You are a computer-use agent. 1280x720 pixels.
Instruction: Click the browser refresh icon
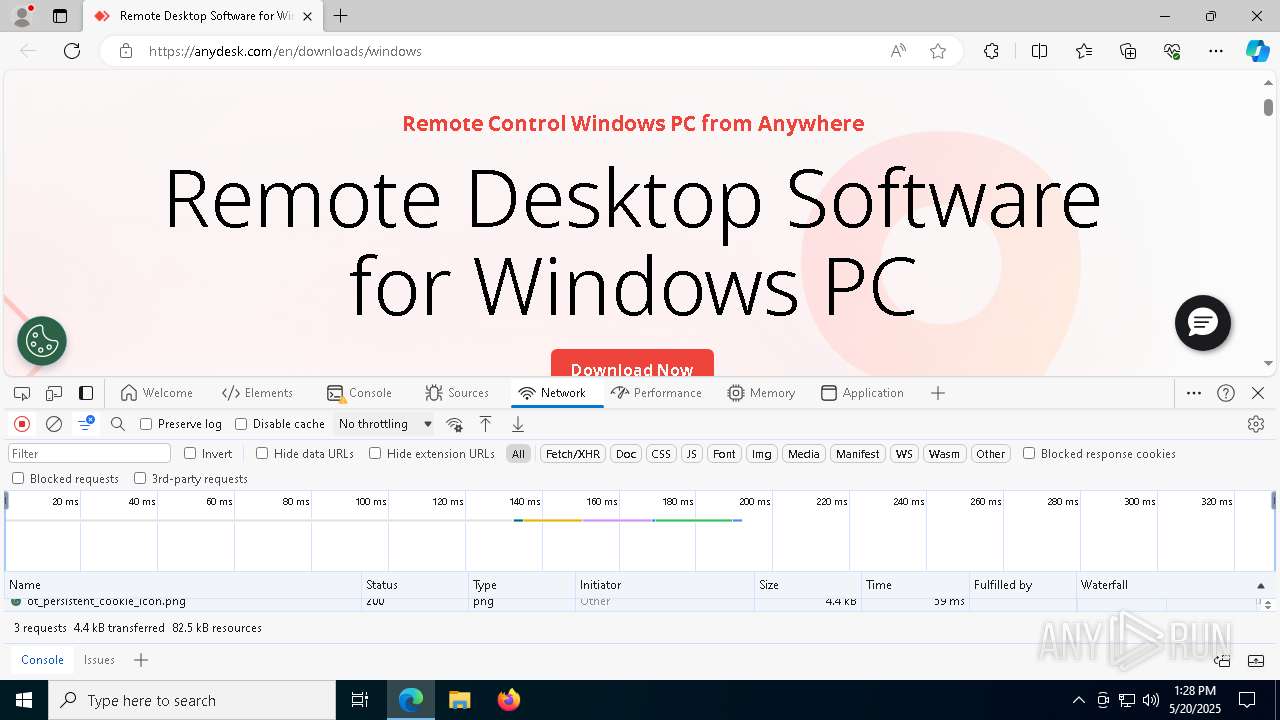72,51
